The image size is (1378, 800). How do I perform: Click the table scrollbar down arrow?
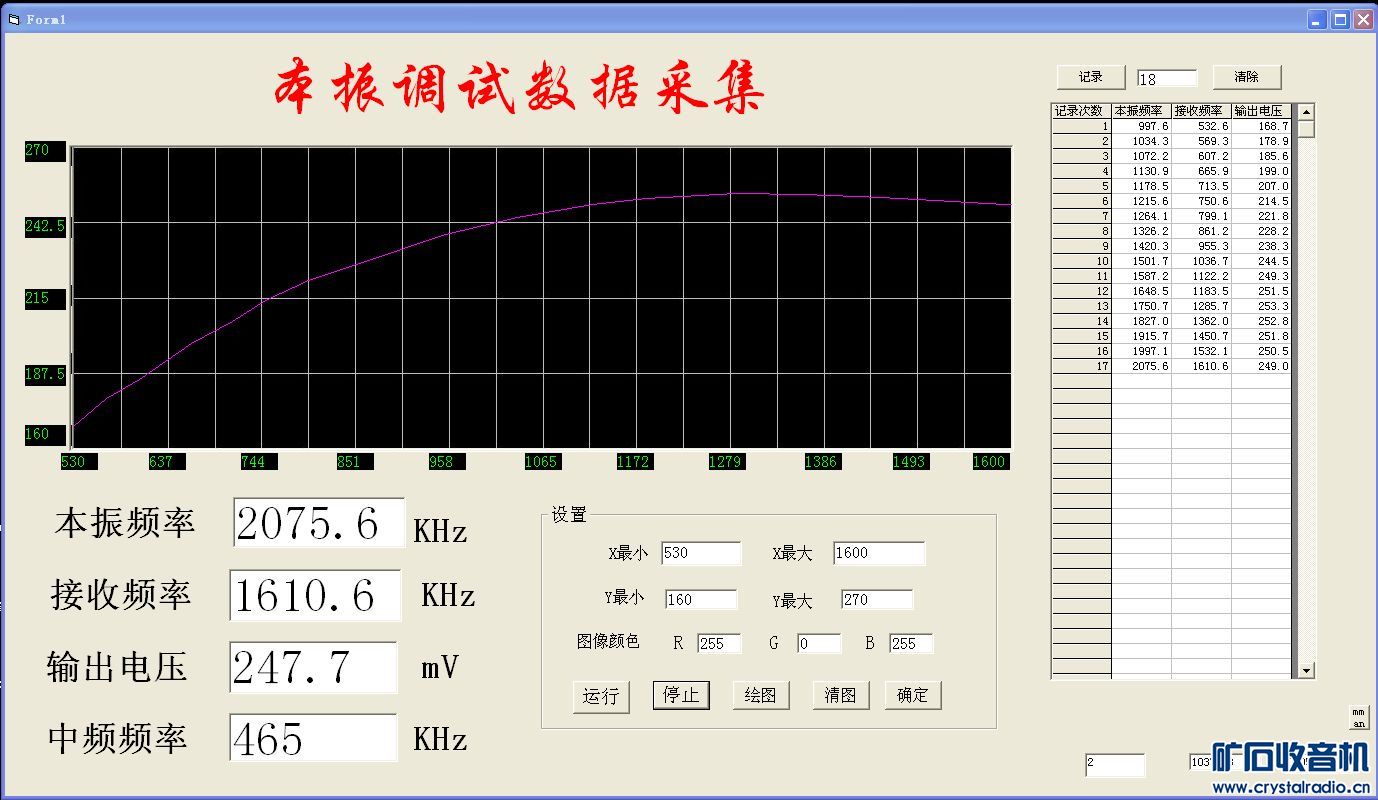(1306, 670)
